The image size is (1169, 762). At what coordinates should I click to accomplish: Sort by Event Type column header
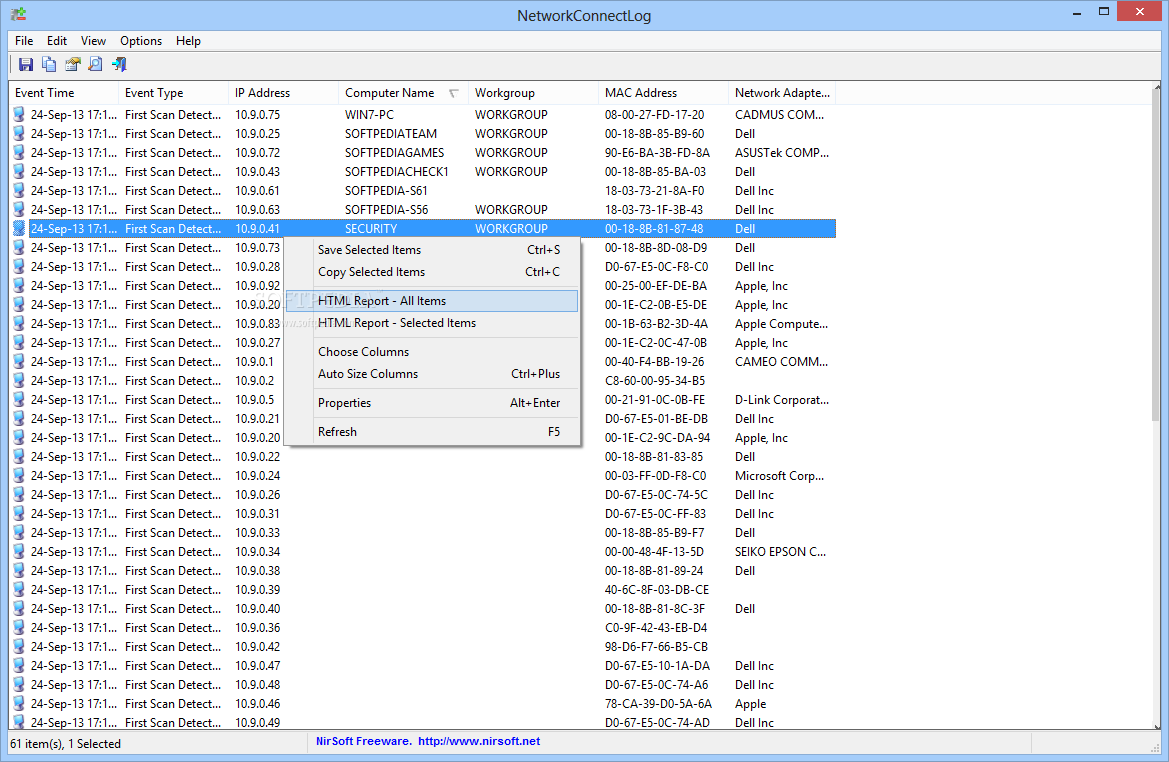(x=173, y=93)
